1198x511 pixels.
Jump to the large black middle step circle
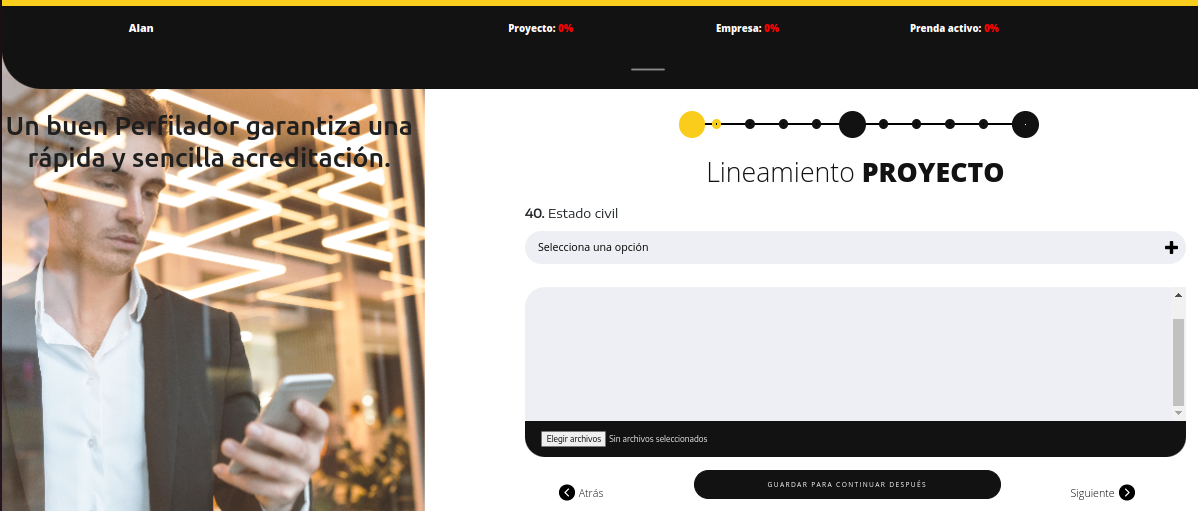(852, 124)
